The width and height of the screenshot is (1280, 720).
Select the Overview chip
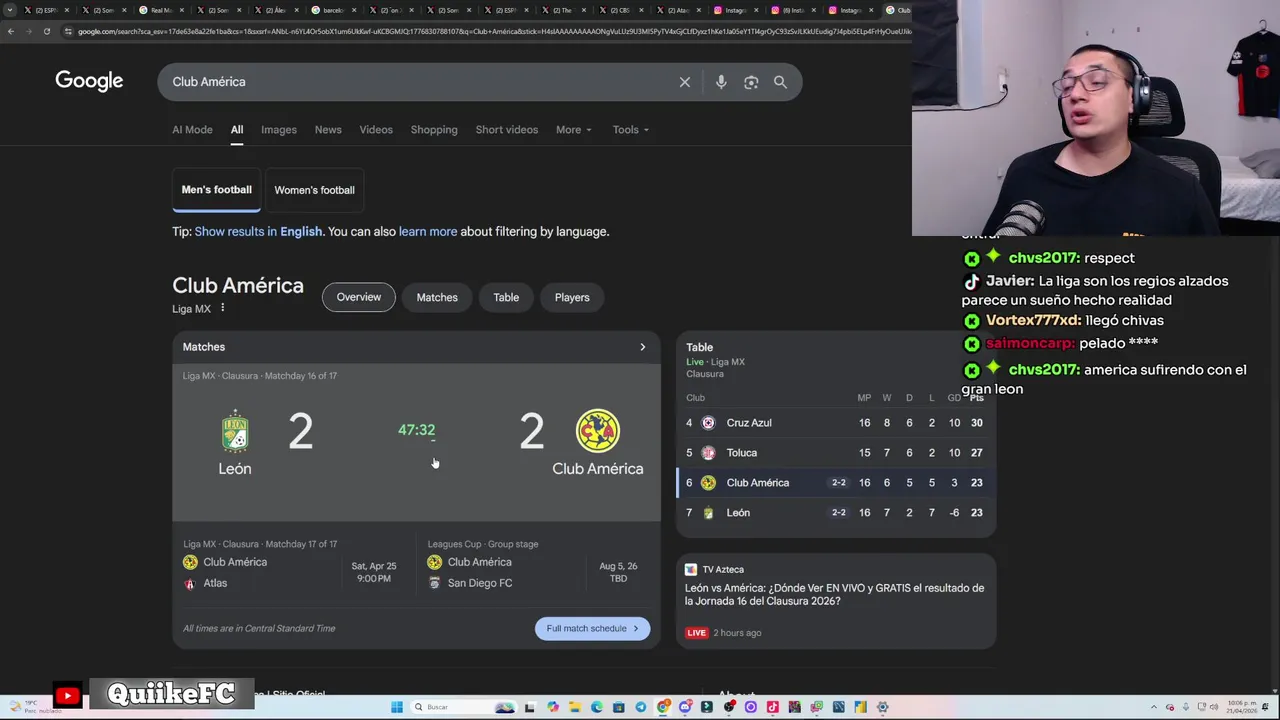(358, 297)
